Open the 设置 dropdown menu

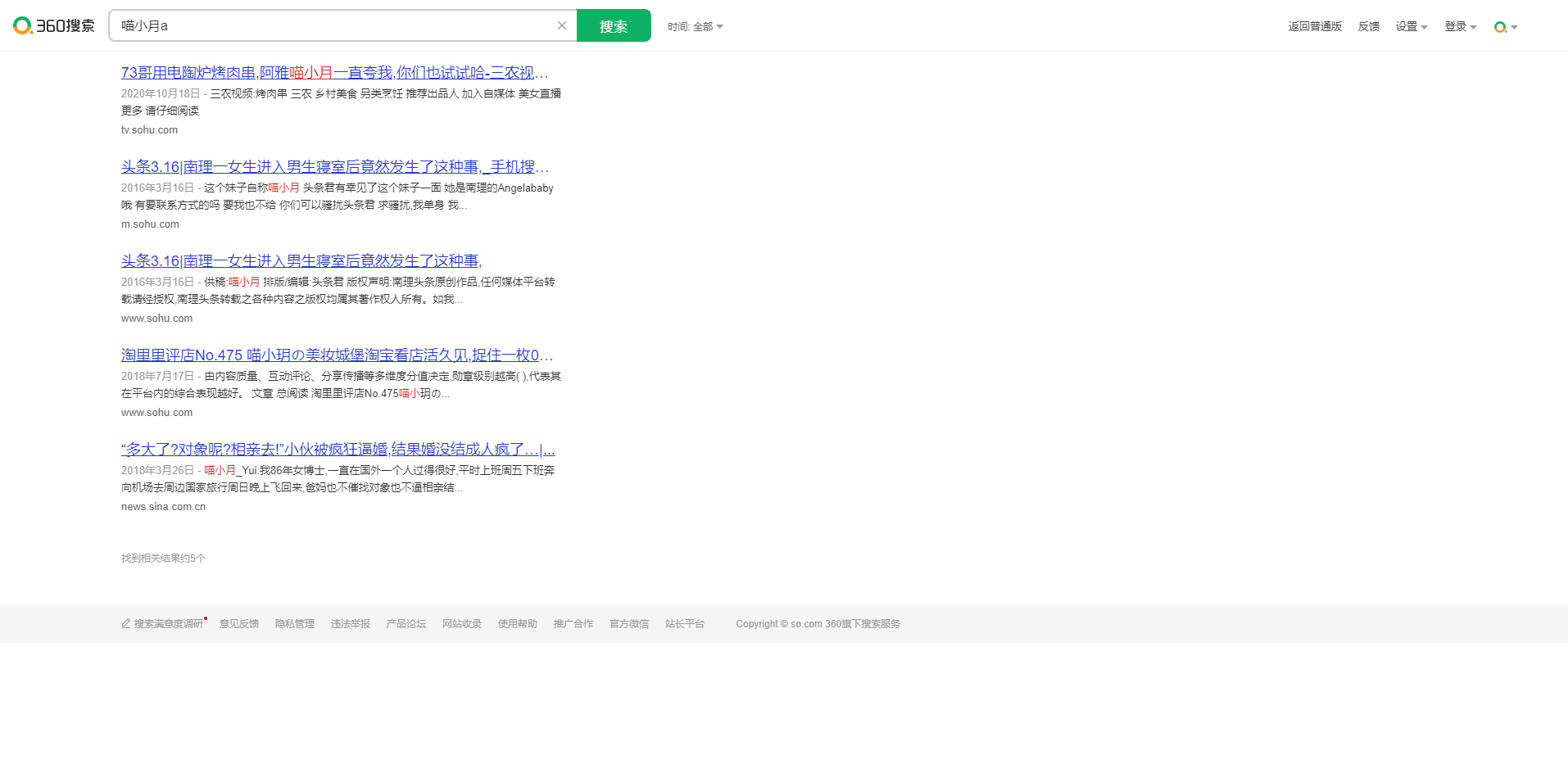pos(1412,27)
